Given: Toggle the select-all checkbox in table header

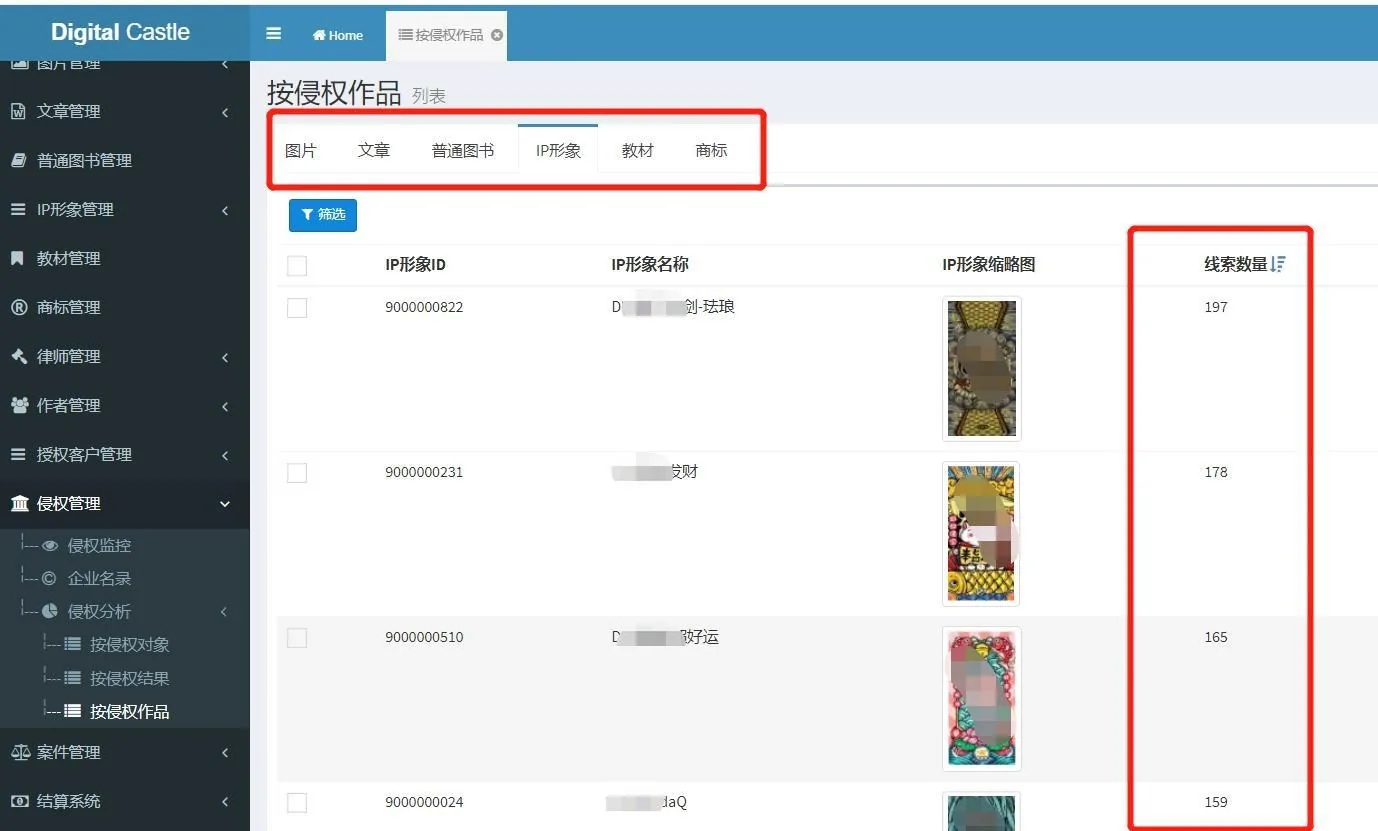Looking at the screenshot, I should [x=297, y=266].
